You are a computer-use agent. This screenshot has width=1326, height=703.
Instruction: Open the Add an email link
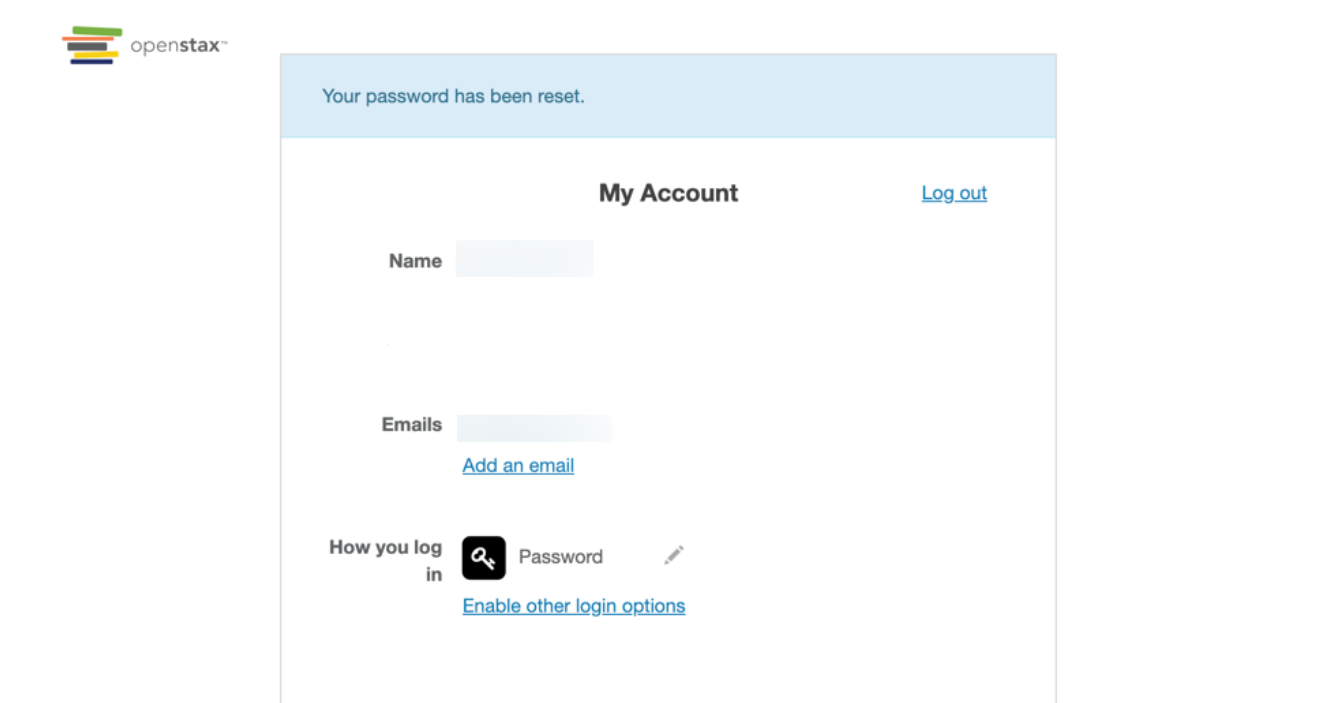[517, 465]
